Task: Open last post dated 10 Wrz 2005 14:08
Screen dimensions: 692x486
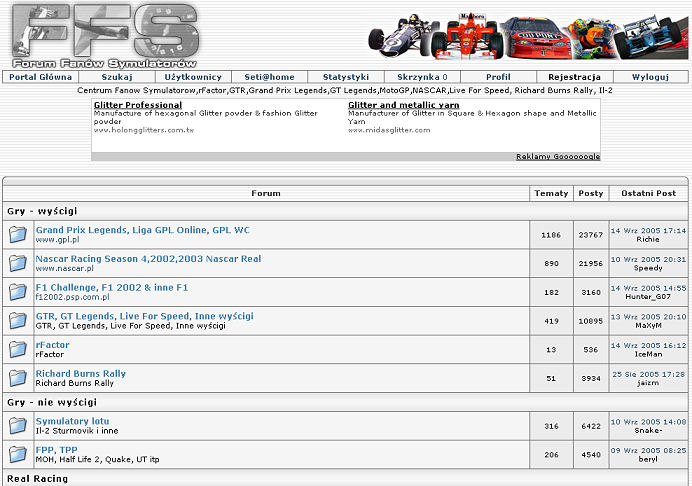Action: pos(648,422)
